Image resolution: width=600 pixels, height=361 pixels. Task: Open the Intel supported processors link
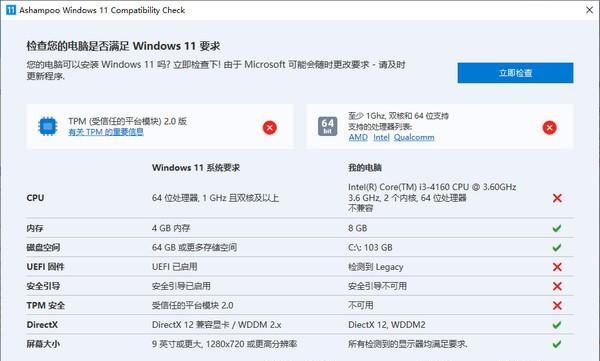pos(381,137)
